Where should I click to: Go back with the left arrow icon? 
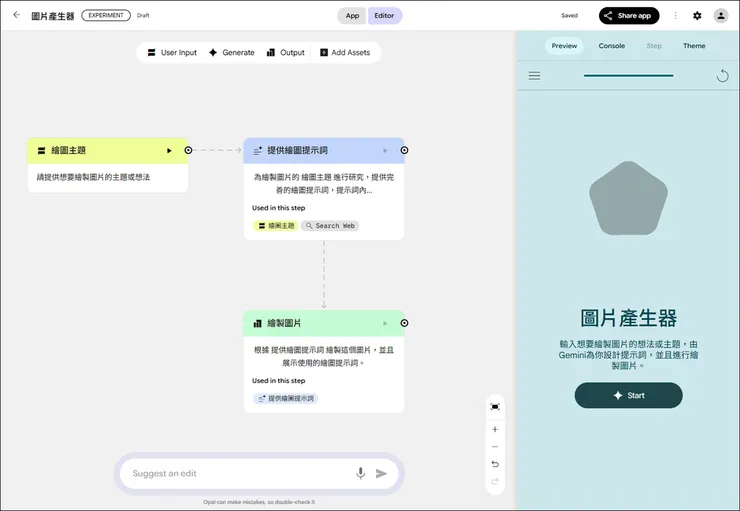click(x=17, y=15)
